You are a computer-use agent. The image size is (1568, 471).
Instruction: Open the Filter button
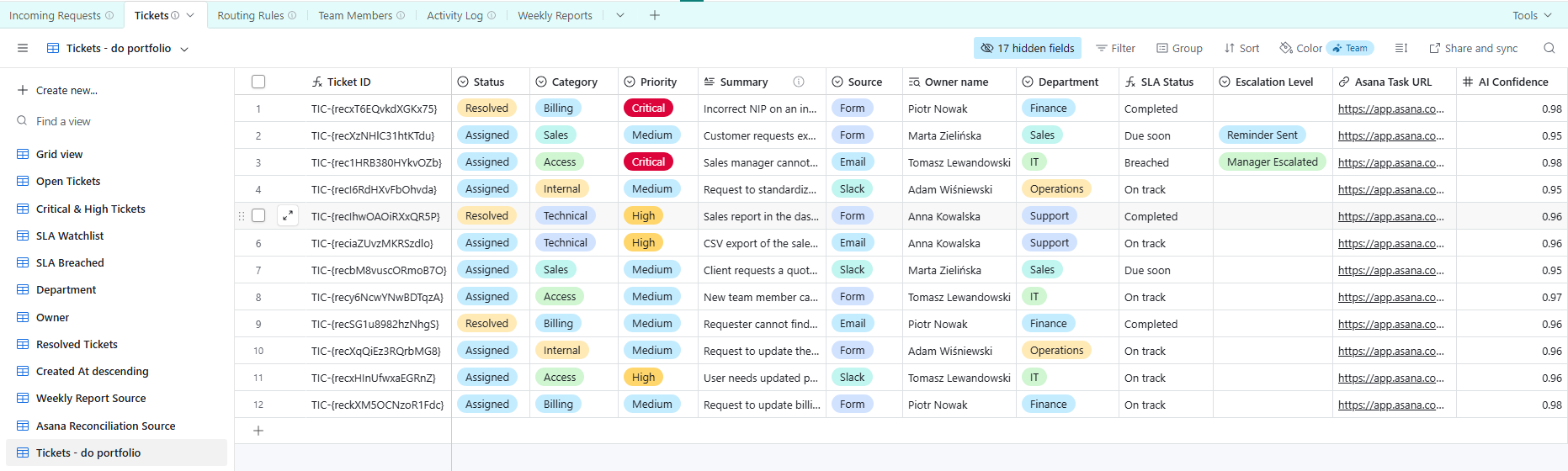(x=1115, y=49)
